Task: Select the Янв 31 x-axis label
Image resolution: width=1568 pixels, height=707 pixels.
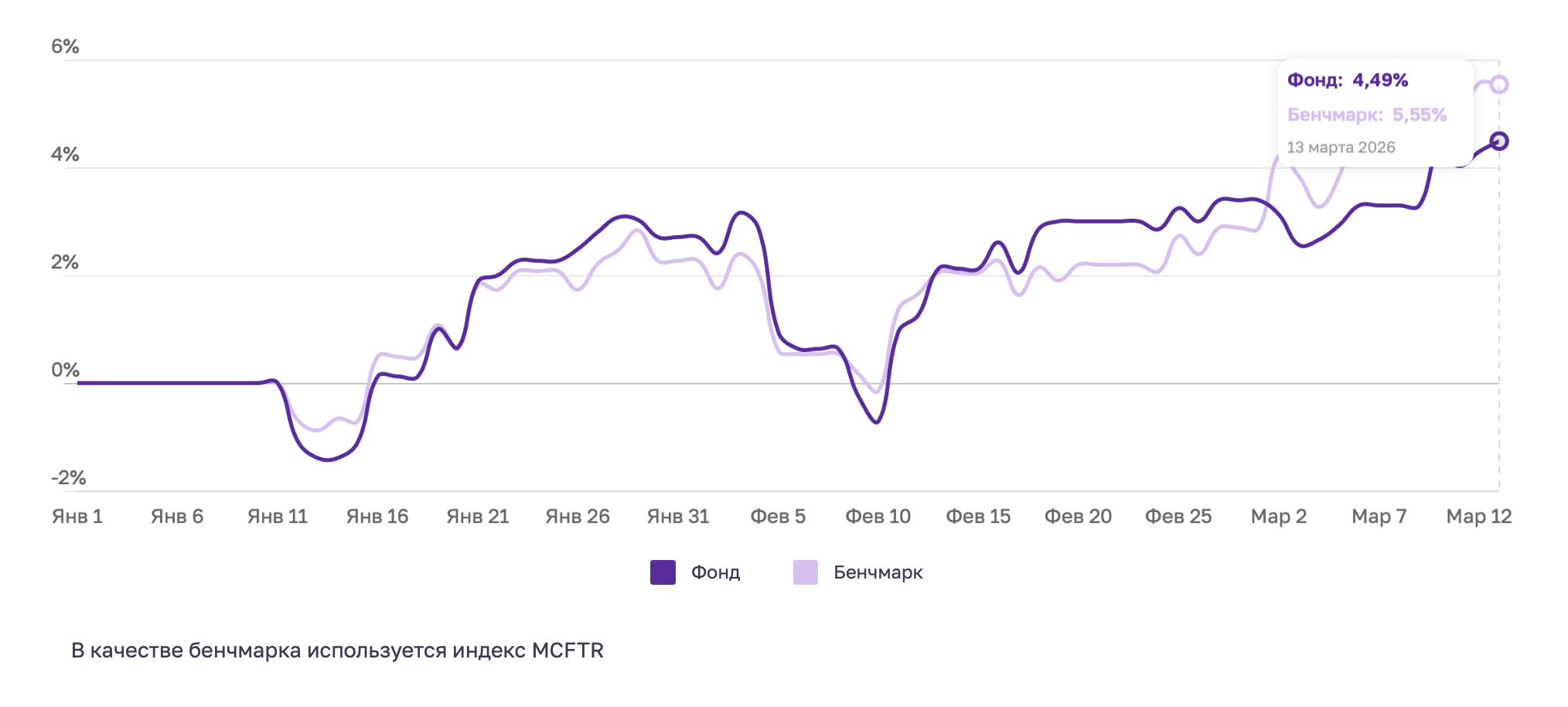Action: (x=678, y=517)
